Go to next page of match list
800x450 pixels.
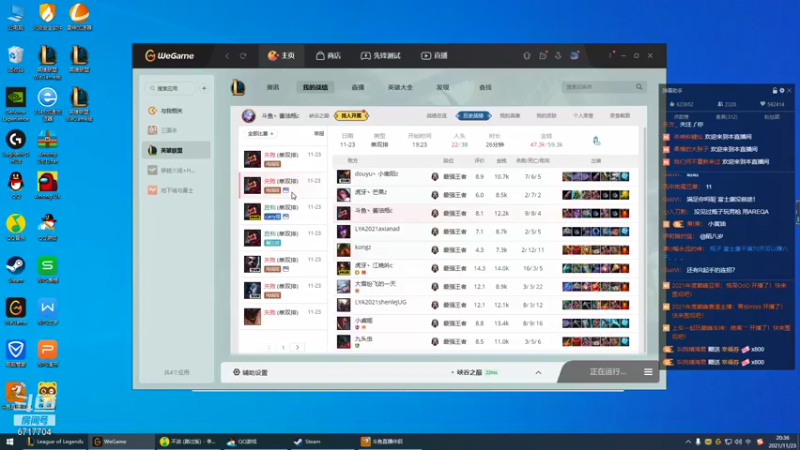(x=297, y=347)
